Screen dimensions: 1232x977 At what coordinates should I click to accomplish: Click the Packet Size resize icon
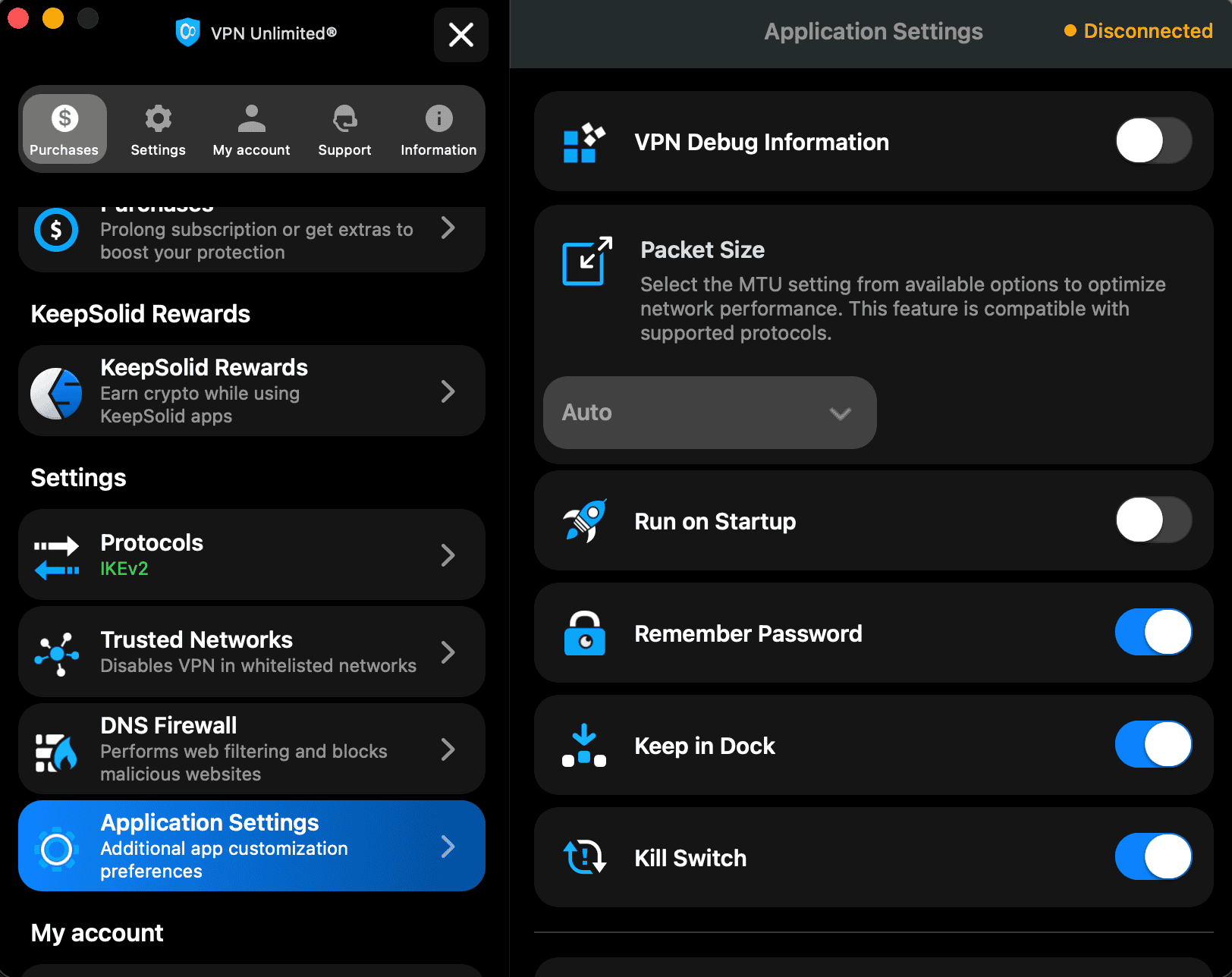[x=586, y=260]
